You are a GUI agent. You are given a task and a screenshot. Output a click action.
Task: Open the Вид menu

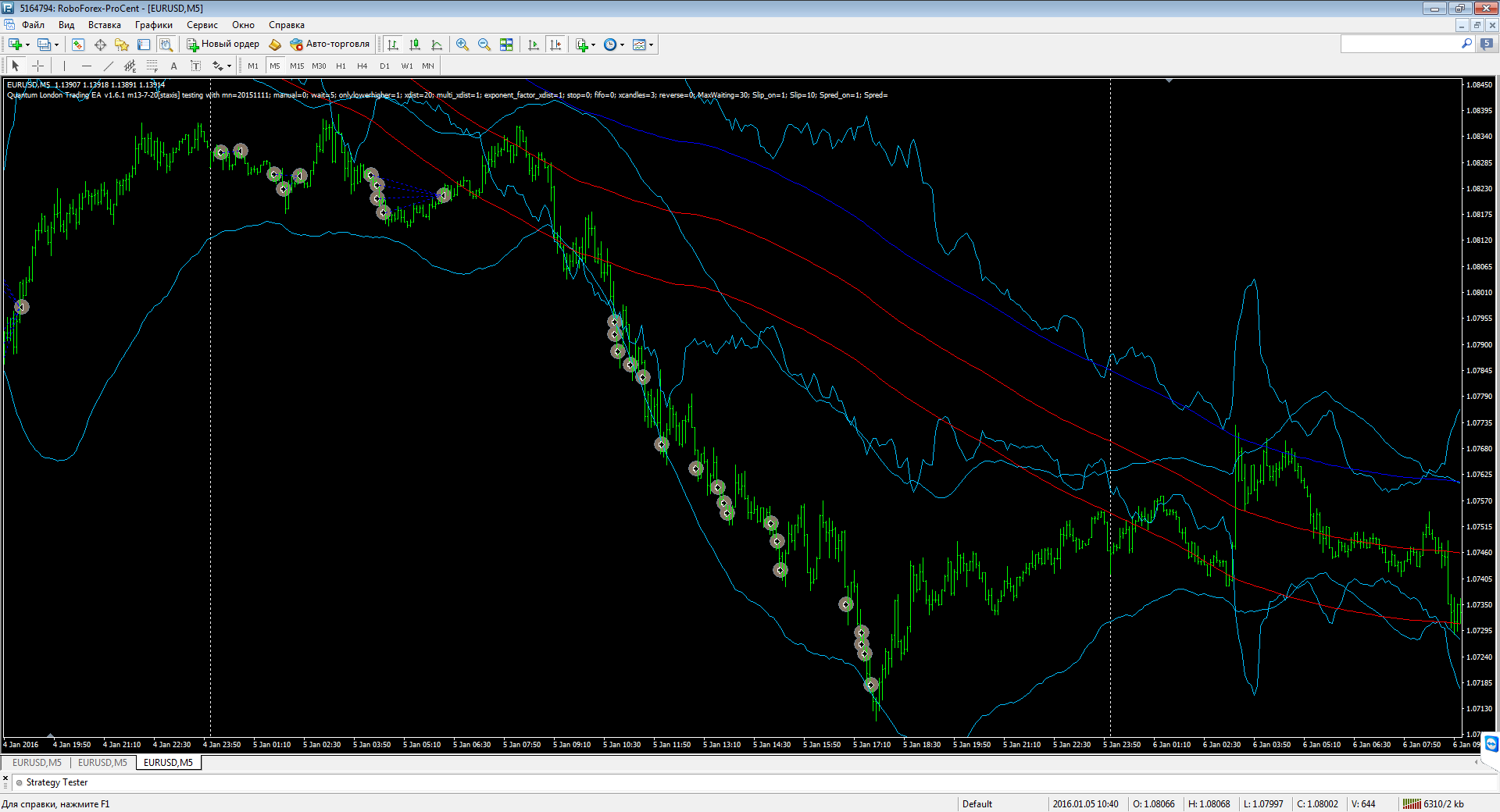[x=66, y=25]
